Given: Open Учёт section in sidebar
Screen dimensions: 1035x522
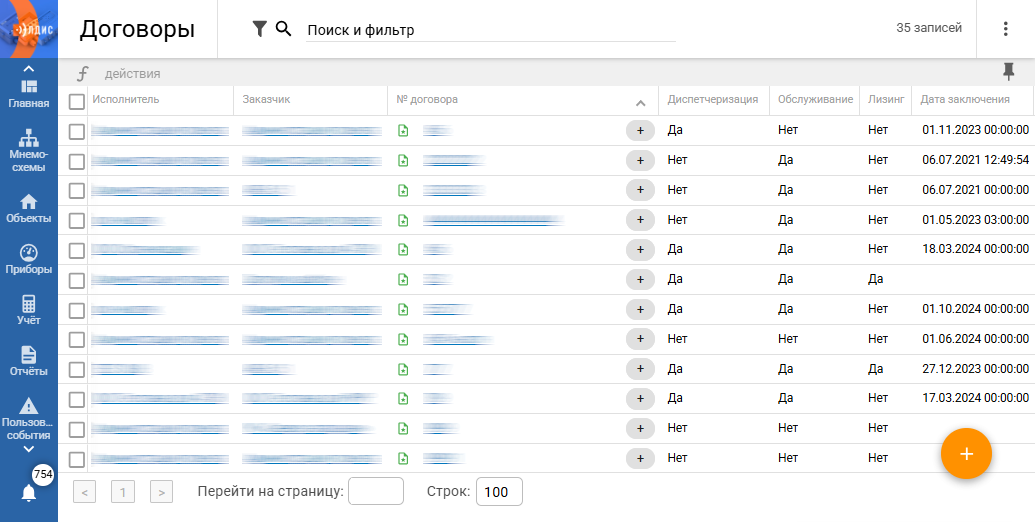Looking at the screenshot, I should [29, 310].
